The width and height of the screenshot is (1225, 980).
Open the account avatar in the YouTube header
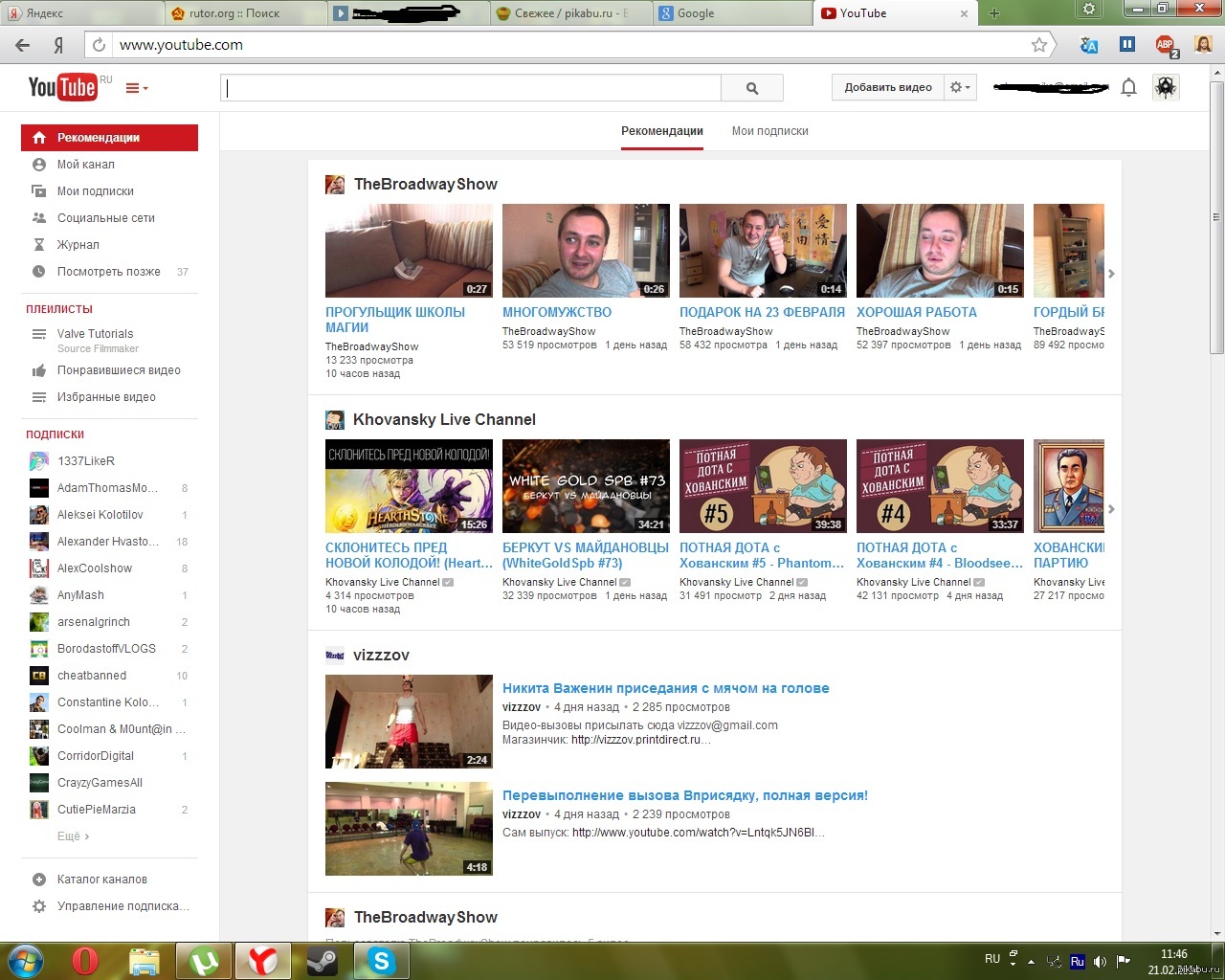(x=1166, y=87)
